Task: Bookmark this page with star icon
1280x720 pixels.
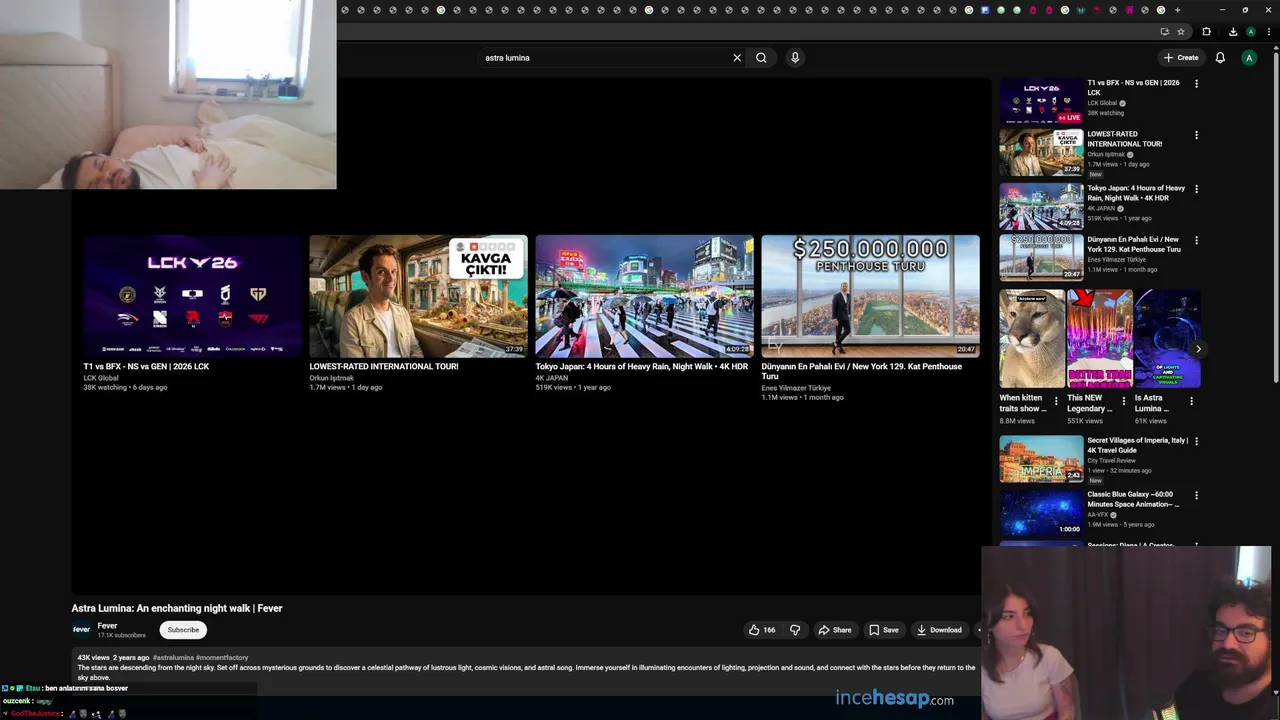Action: click(x=1181, y=32)
